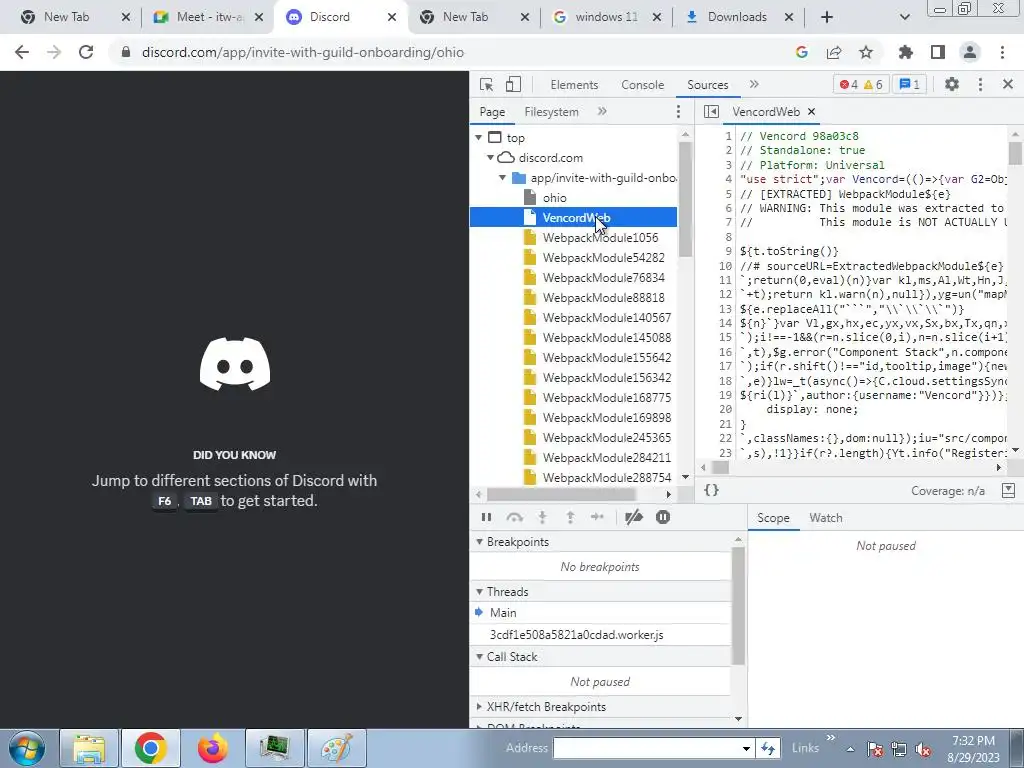Image resolution: width=1024 pixels, height=768 pixels.
Task: Collapse the Call Stack section
Action: (x=479, y=657)
